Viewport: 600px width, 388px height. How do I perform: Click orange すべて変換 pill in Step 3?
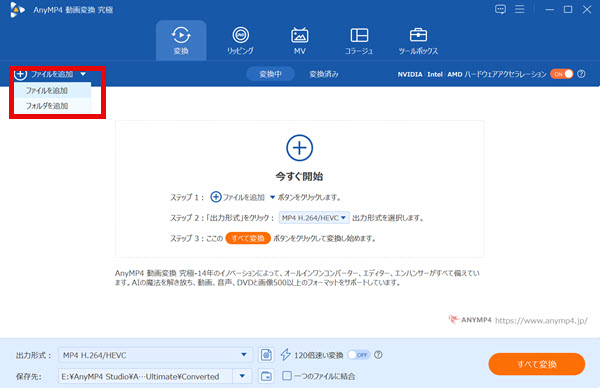[248, 238]
